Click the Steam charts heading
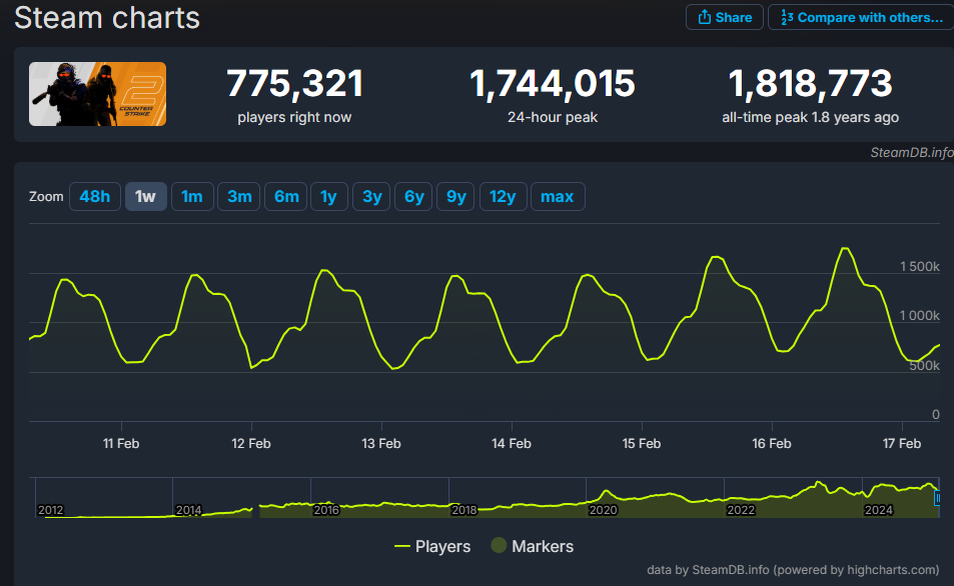 click(x=107, y=18)
